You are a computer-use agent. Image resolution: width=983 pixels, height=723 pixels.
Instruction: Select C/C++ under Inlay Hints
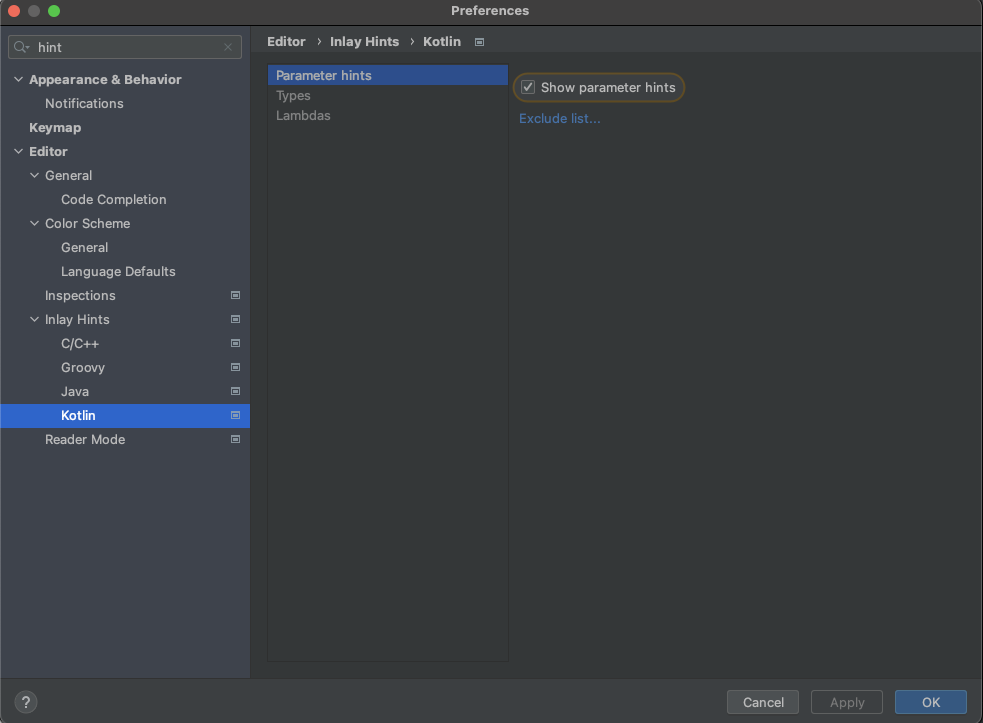pos(80,344)
